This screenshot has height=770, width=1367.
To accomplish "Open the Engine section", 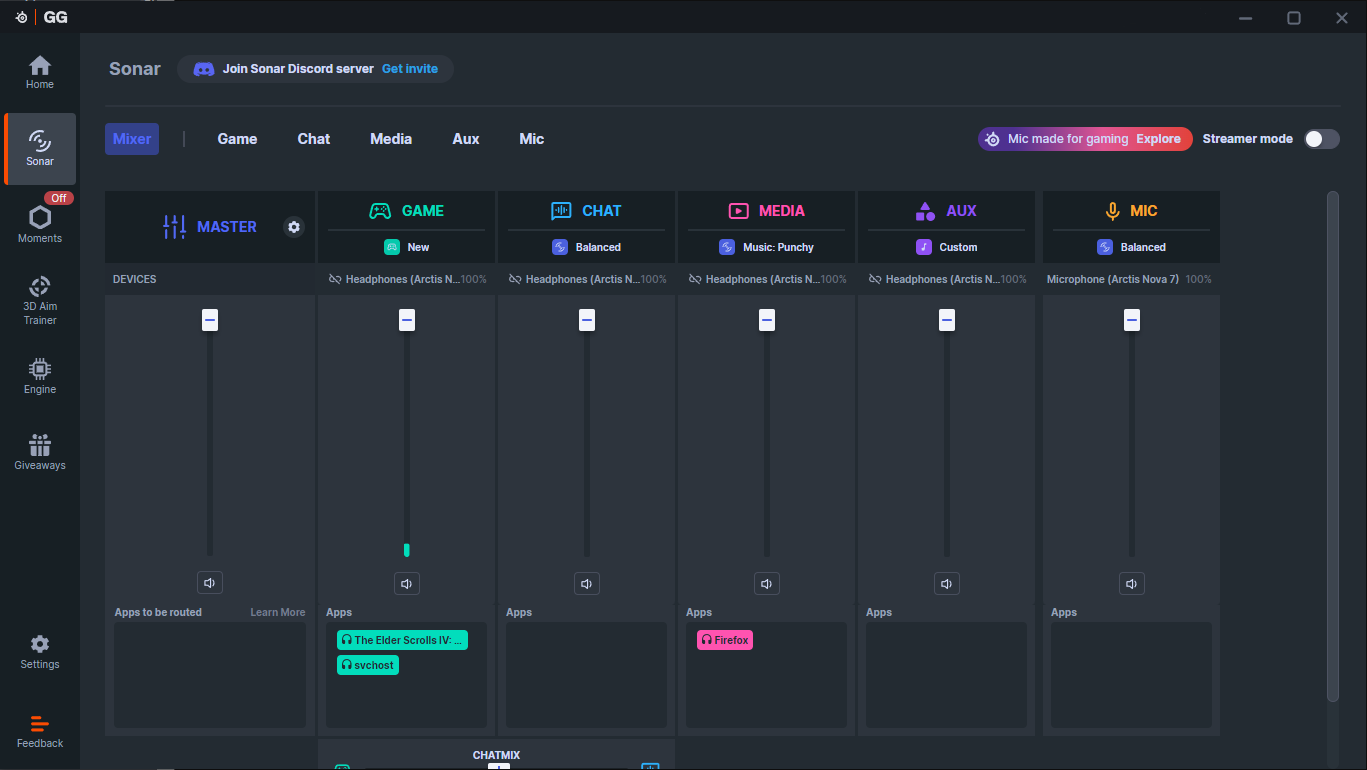I will click(x=40, y=376).
